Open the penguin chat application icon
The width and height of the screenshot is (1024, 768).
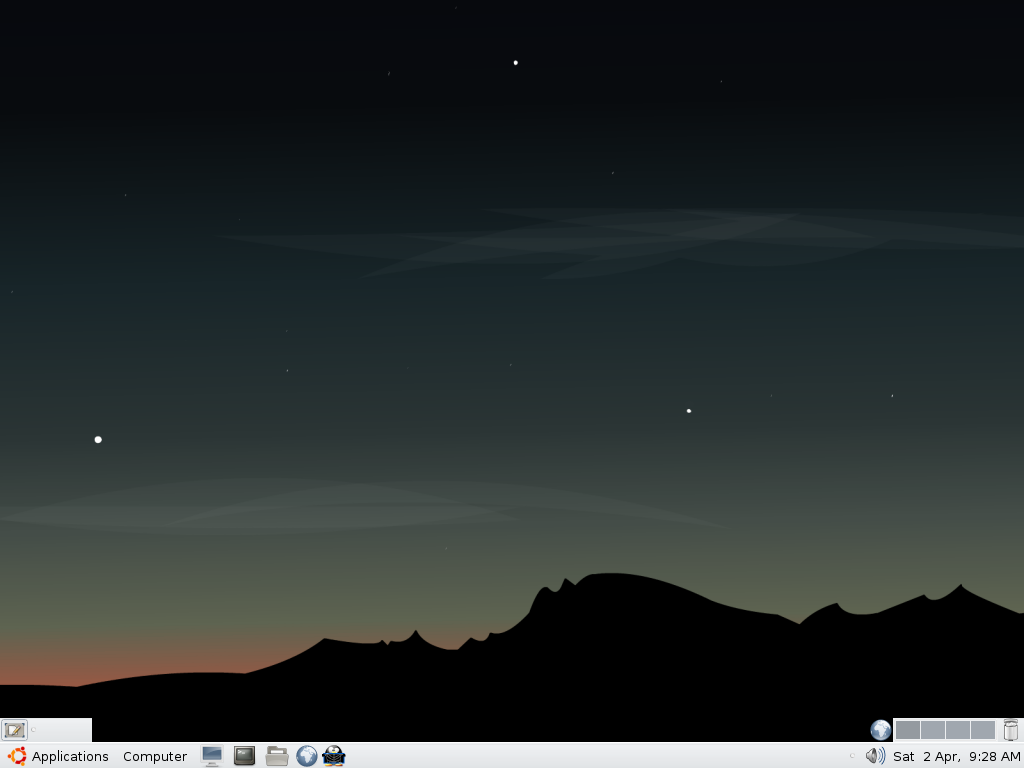click(334, 756)
